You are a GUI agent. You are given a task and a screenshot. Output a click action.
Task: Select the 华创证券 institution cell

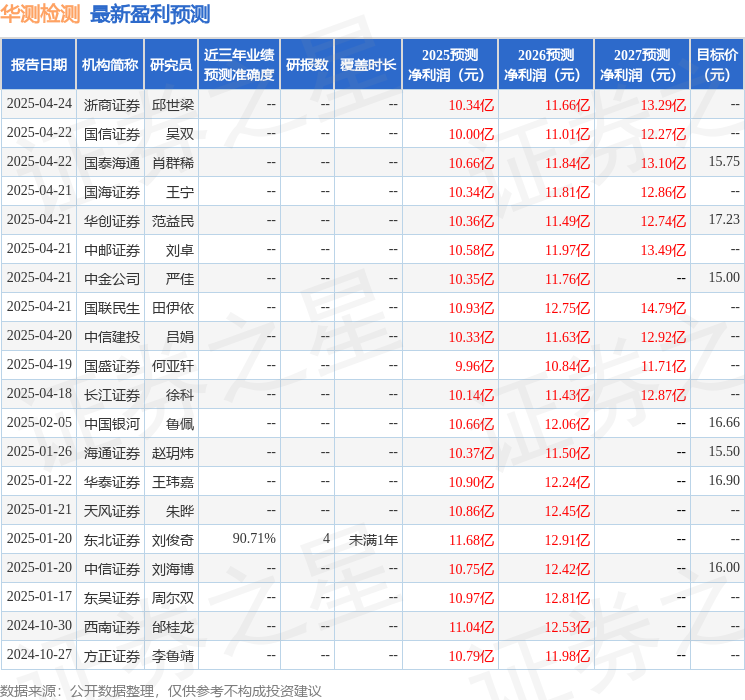pos(112,221)
